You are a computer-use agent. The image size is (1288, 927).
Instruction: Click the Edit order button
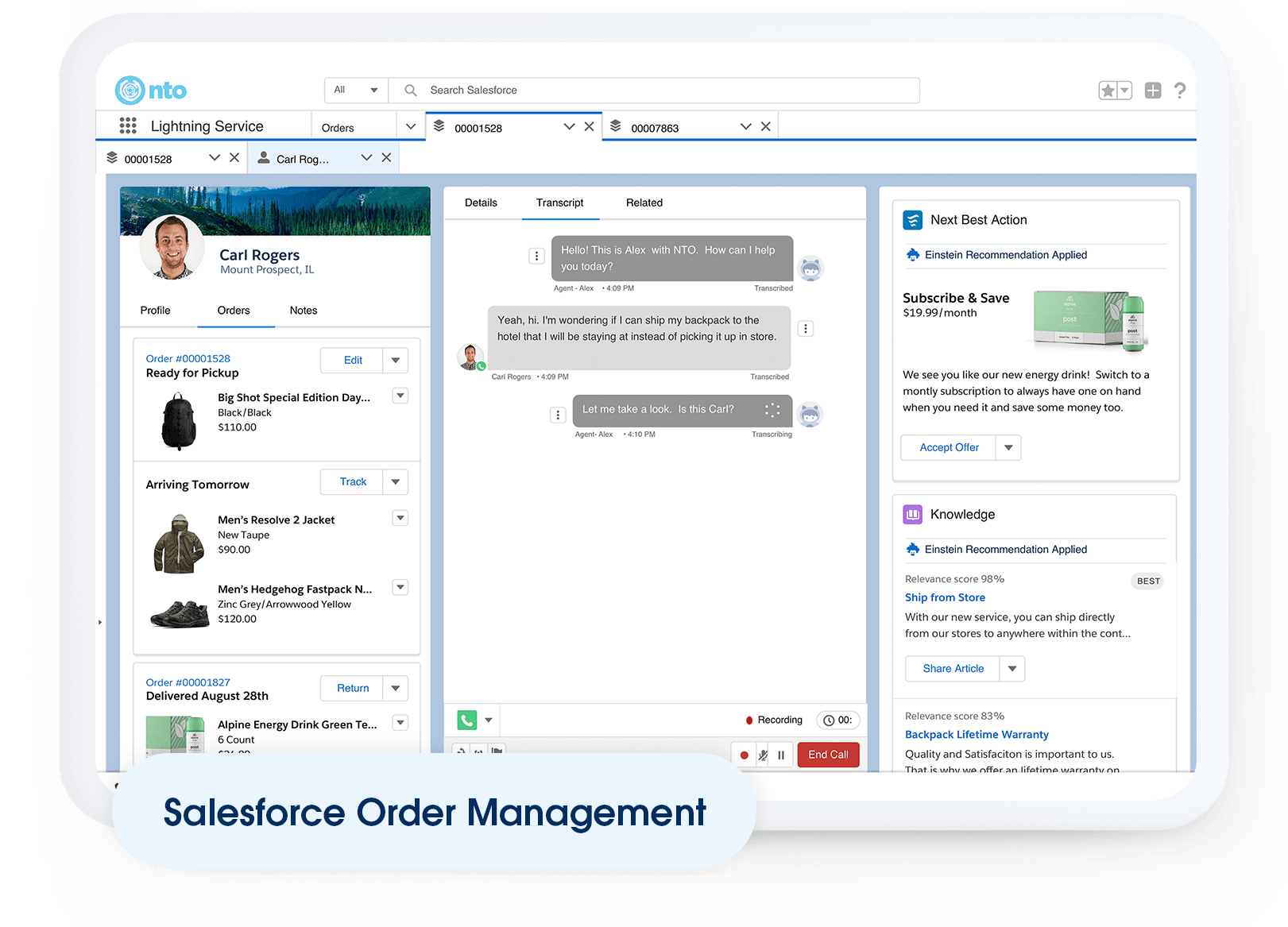[x=353, y=360]
